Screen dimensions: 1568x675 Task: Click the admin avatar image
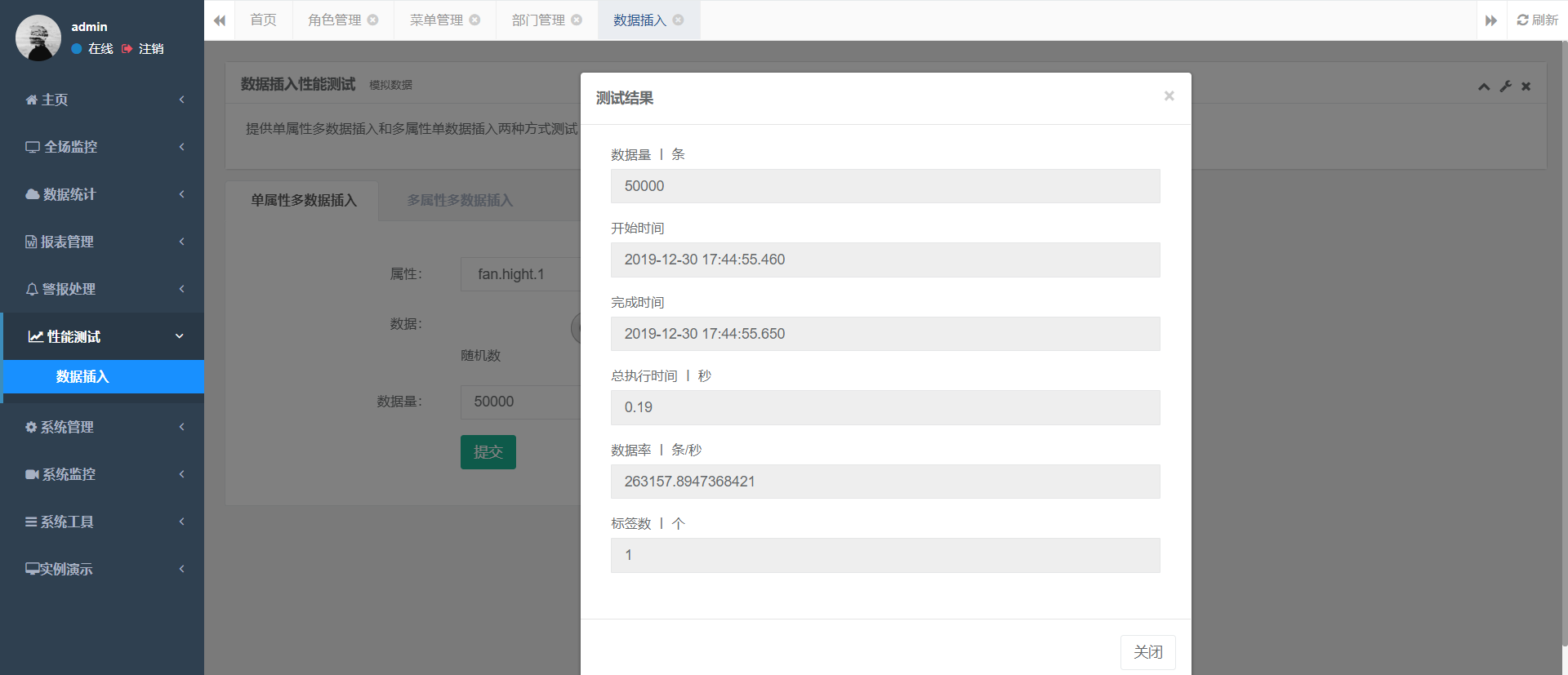tap(38, 38)
